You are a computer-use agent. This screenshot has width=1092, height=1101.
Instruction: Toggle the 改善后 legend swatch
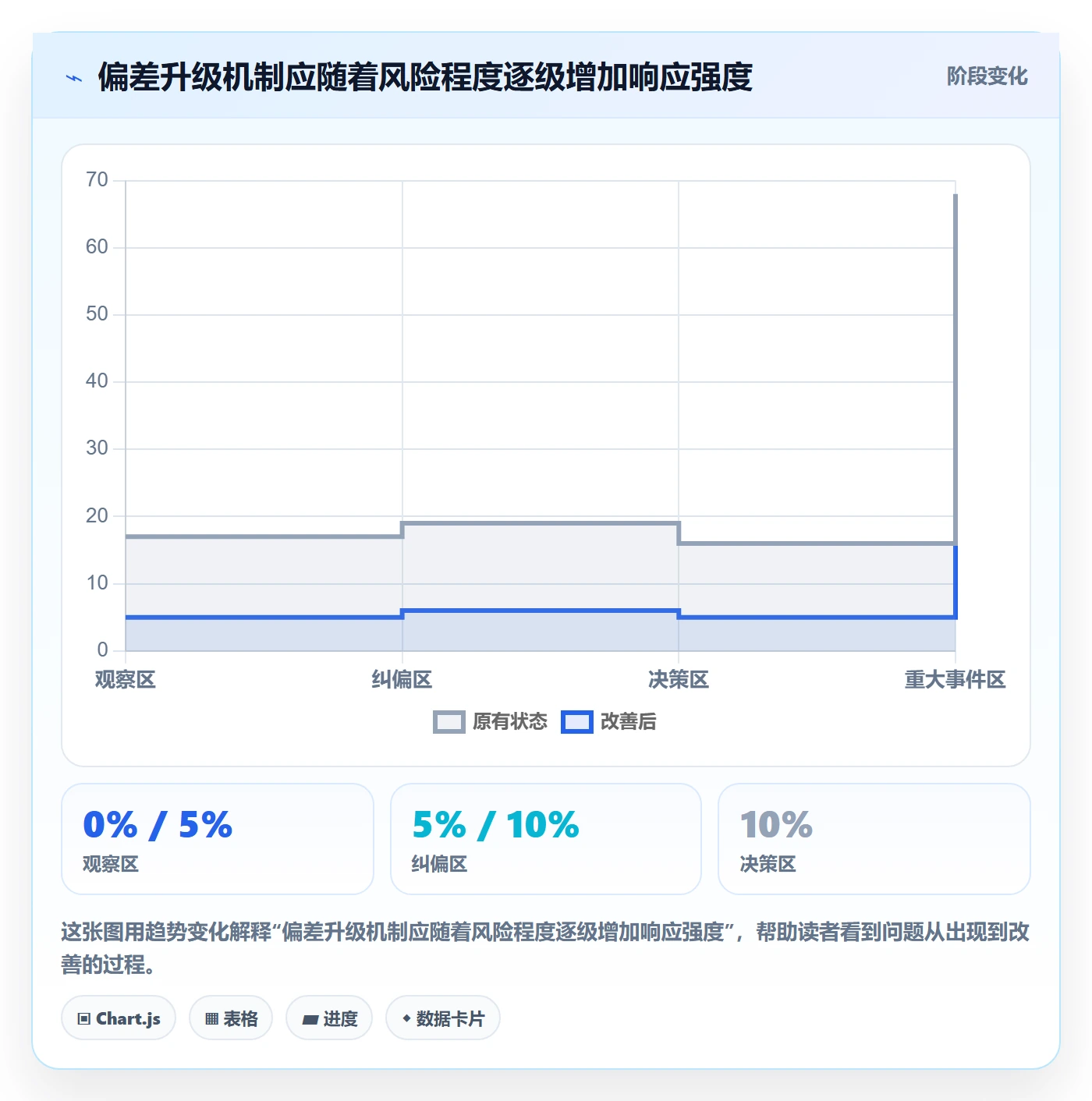click(x=577, y=722)
